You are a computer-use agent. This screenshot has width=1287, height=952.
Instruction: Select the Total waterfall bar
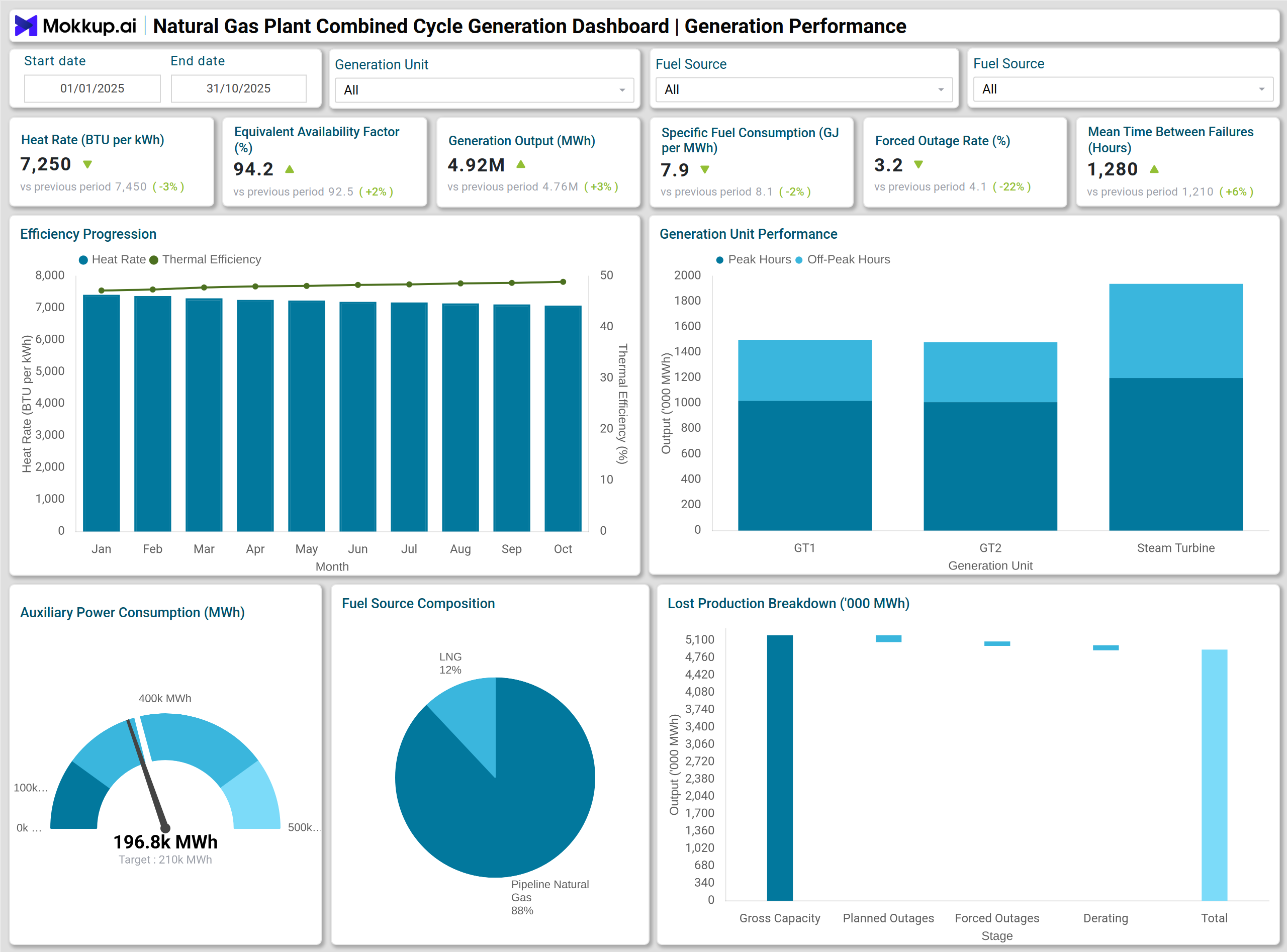point(1215,775)
